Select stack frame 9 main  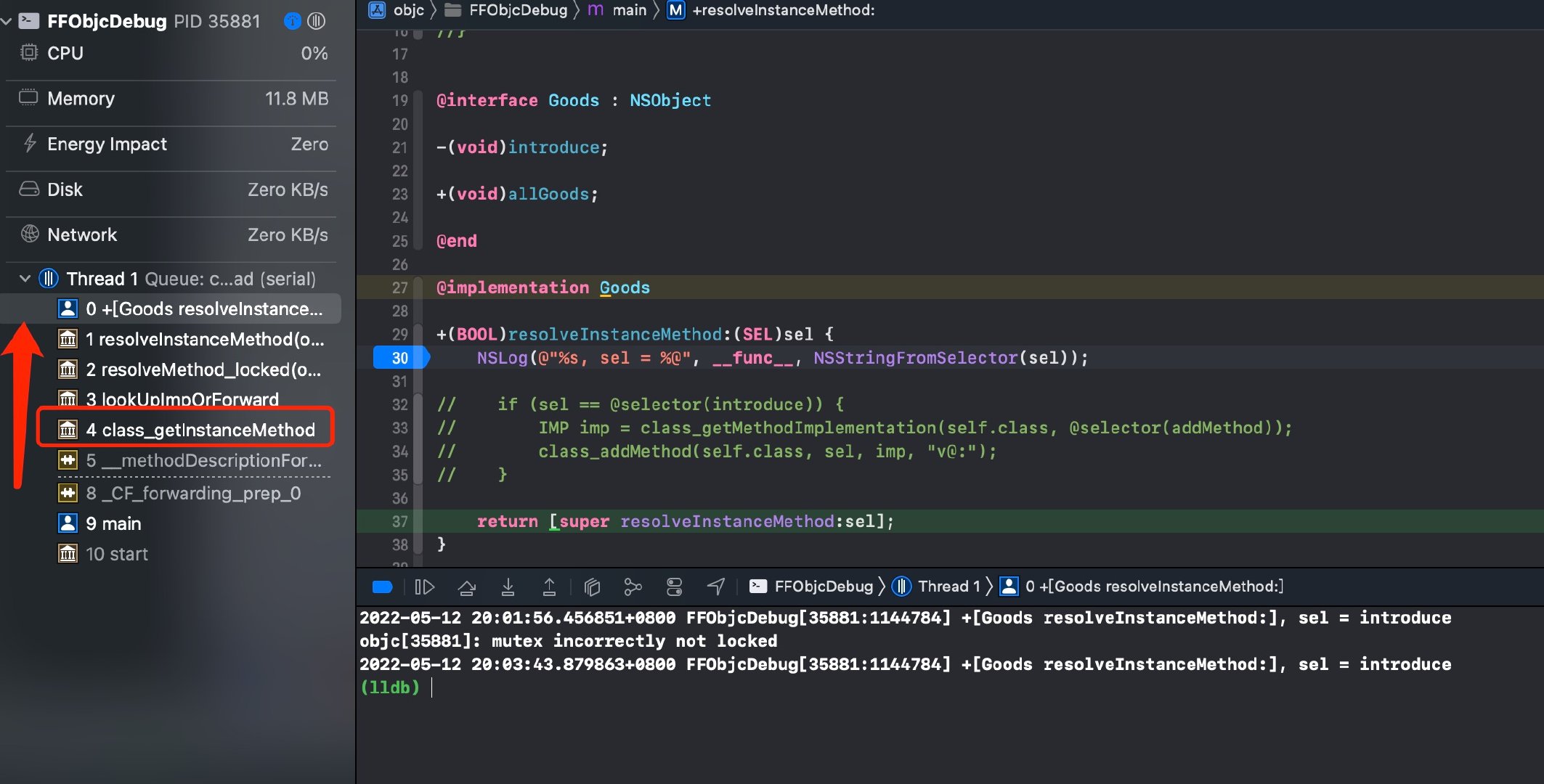113,523
